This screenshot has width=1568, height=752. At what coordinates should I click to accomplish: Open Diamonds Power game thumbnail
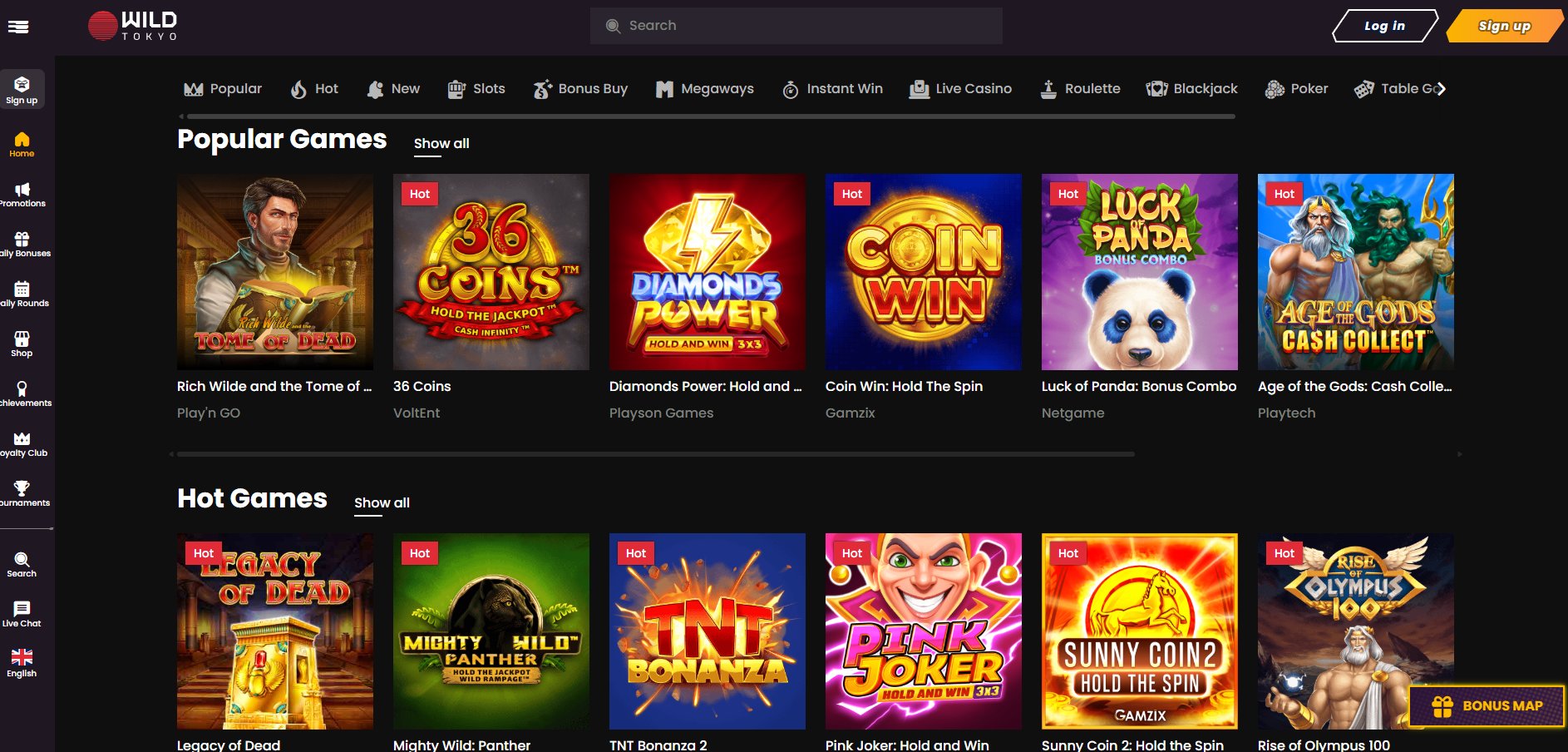click(708, 272)
